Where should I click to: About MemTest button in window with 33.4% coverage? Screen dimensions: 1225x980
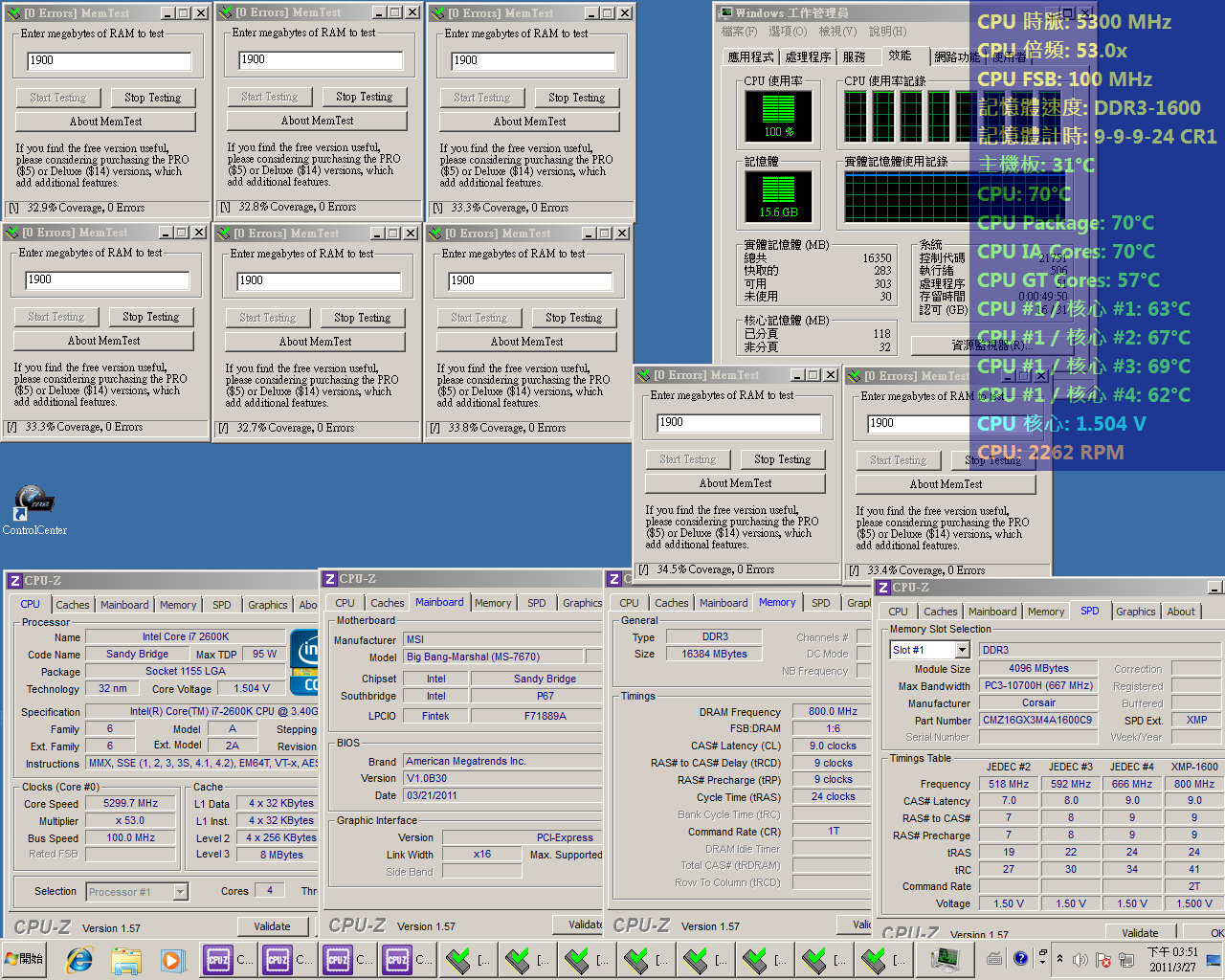coord(947,484)
